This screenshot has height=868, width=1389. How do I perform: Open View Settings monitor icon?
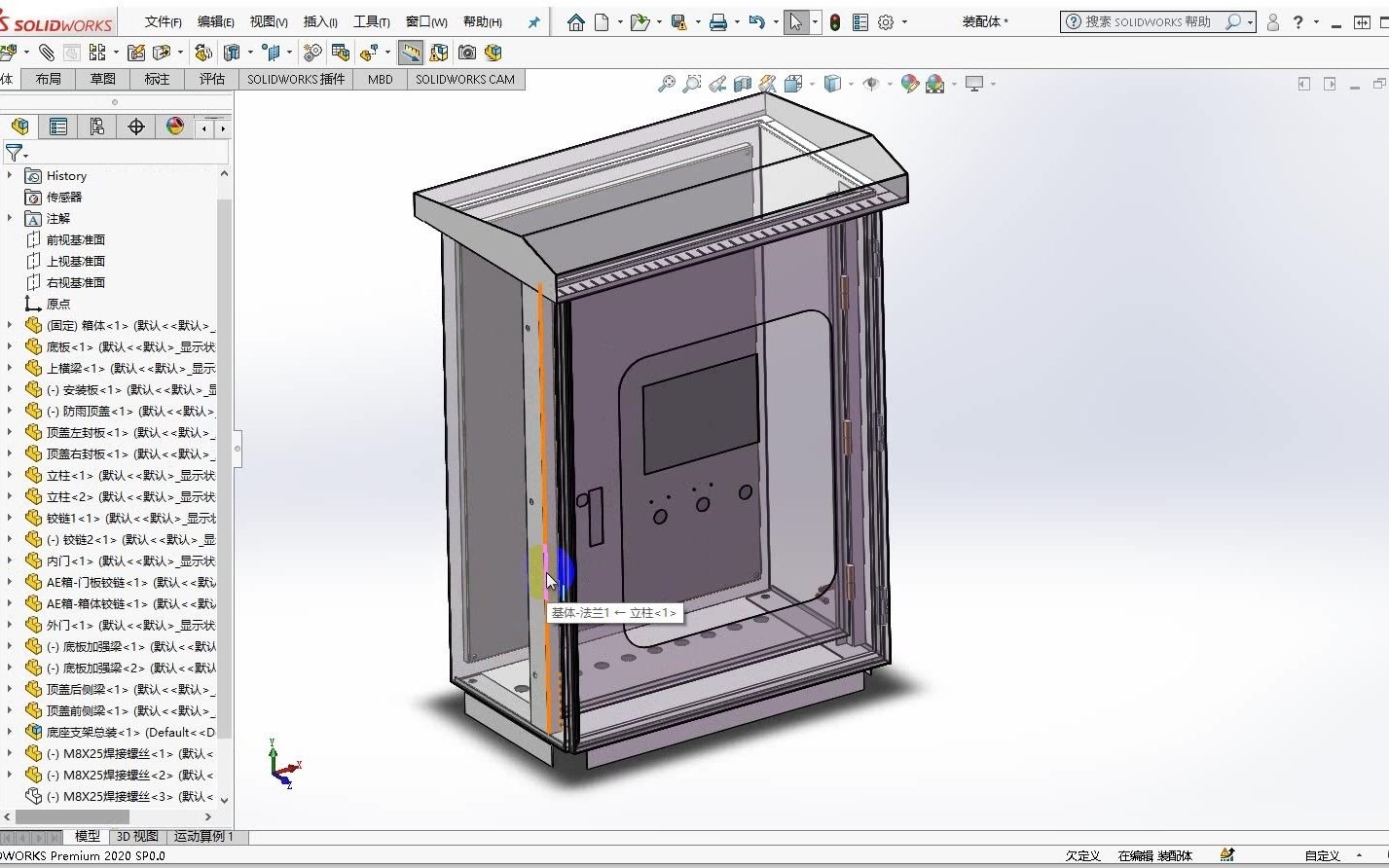[x=974, y=84]
